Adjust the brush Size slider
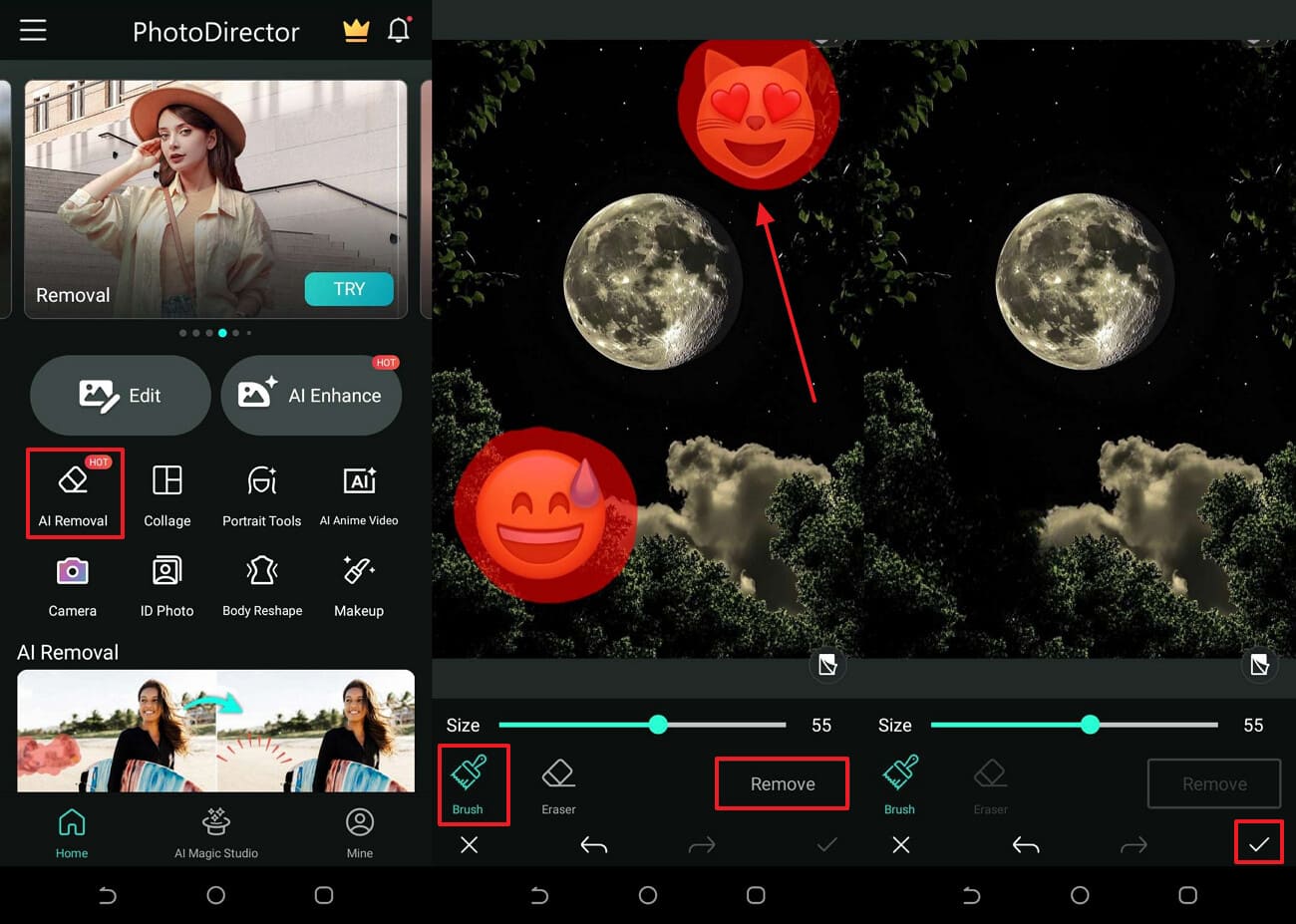 658,725
